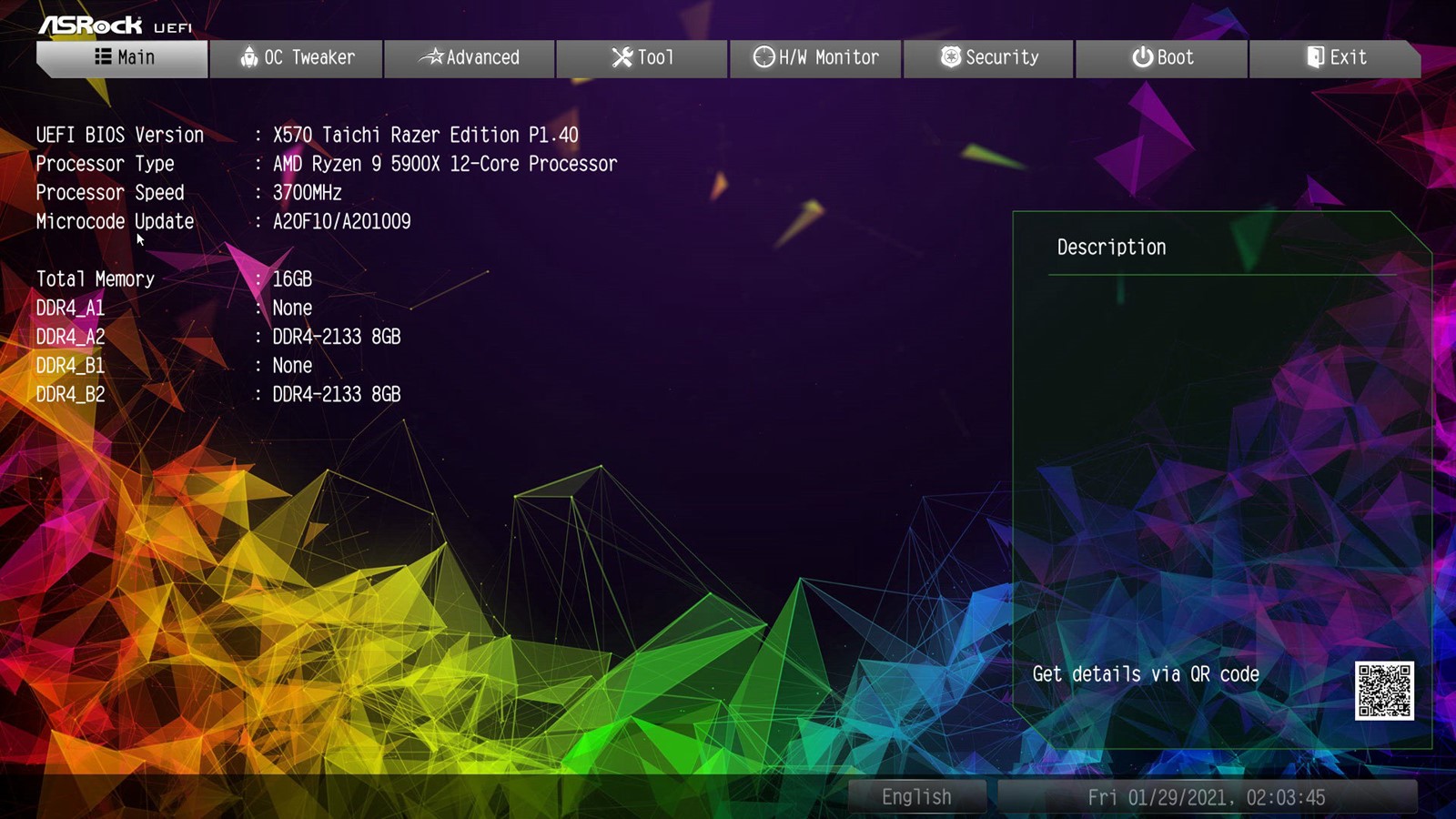Switch to the Main tab label

coord(136,57)
